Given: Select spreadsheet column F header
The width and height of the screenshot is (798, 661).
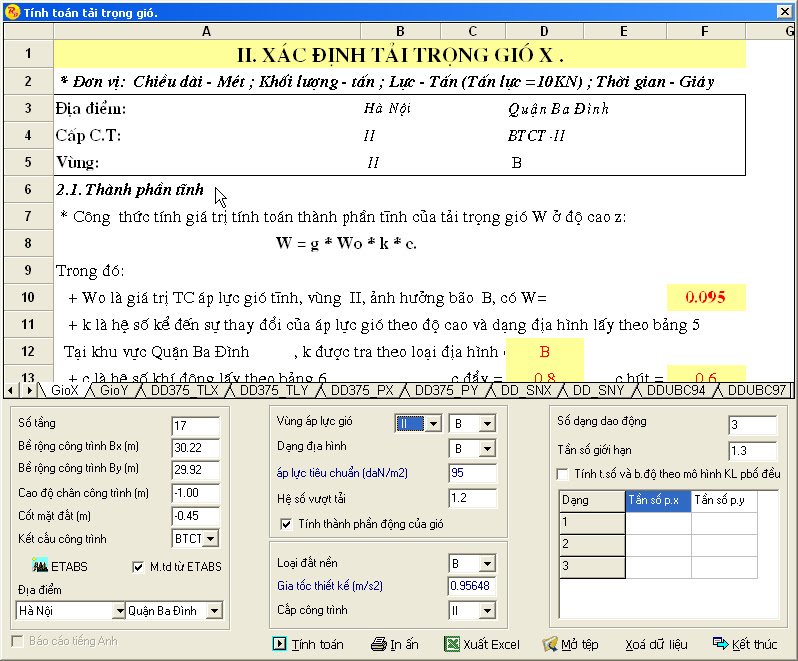Looking at the screenshot, I should (705, 32).
